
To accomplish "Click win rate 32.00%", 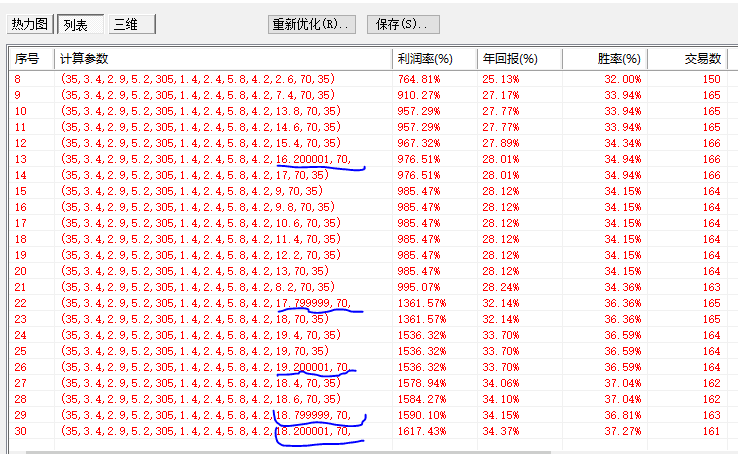I will coord(623,79).
